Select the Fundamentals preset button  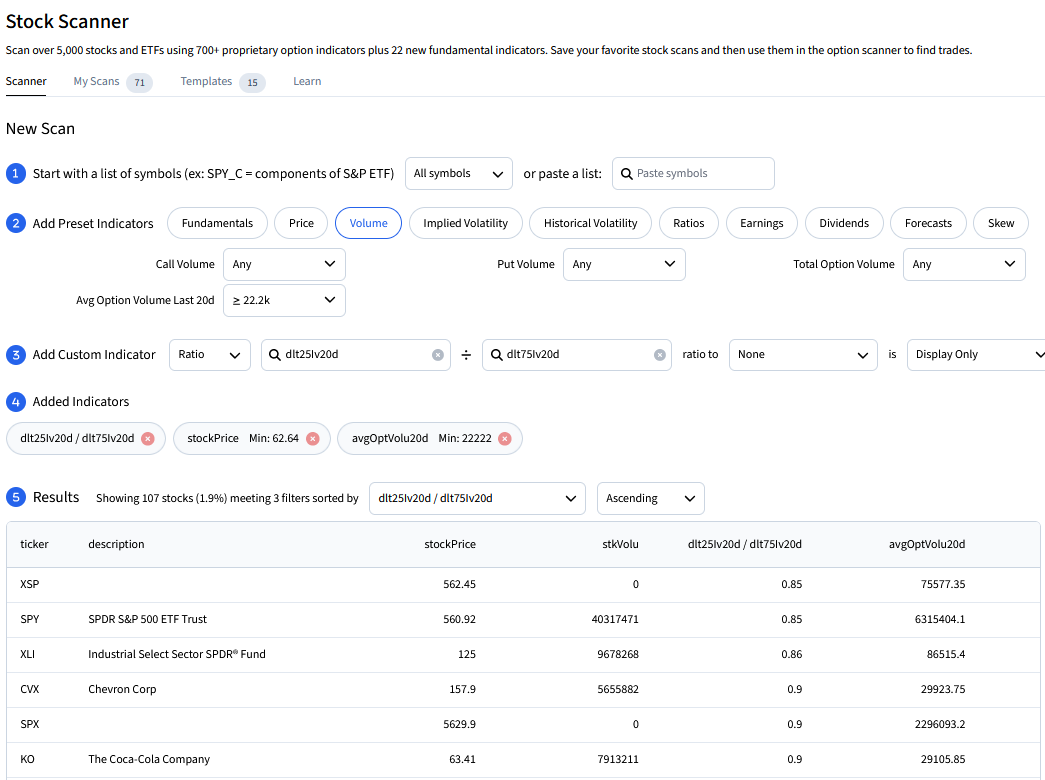[217, 223]
